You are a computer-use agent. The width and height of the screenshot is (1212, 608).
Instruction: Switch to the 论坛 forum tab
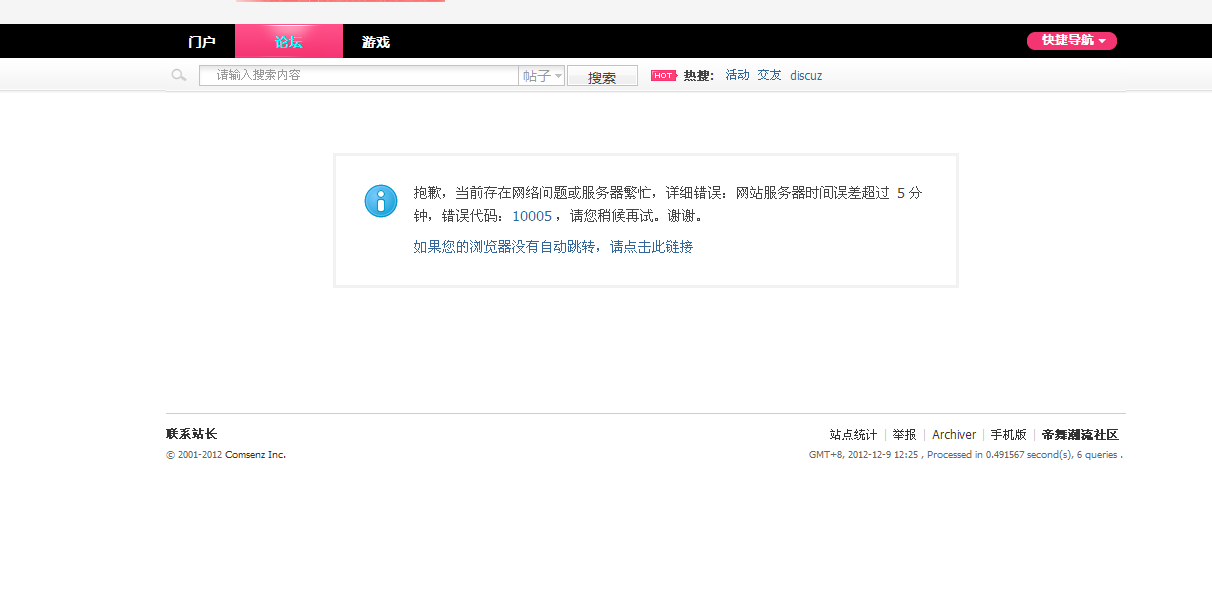289,41
